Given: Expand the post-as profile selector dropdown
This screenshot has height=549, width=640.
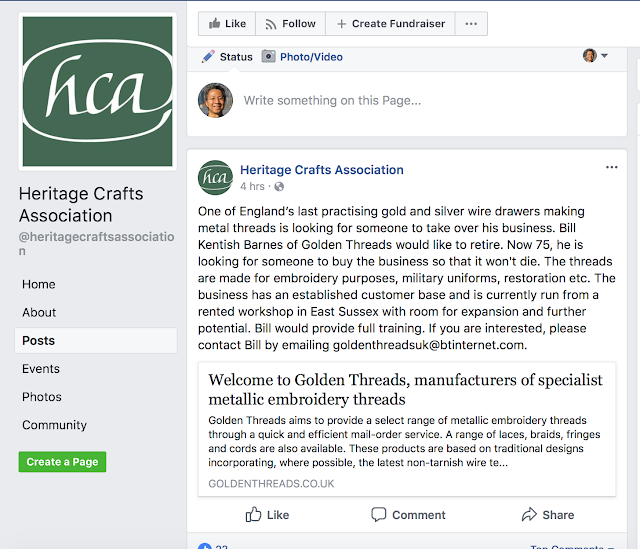Looking at the screenshot, I should tap(596, 56).
